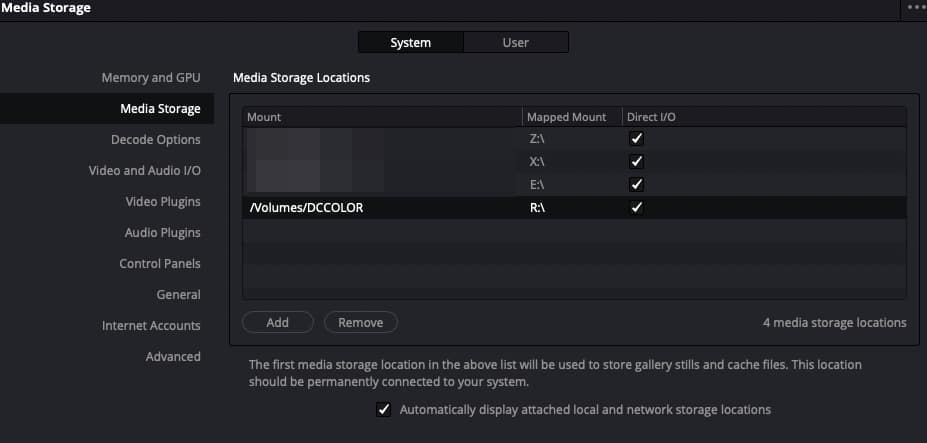
Task: Toggle Direct I/O for E:\ mount
Action: [637, 185]
